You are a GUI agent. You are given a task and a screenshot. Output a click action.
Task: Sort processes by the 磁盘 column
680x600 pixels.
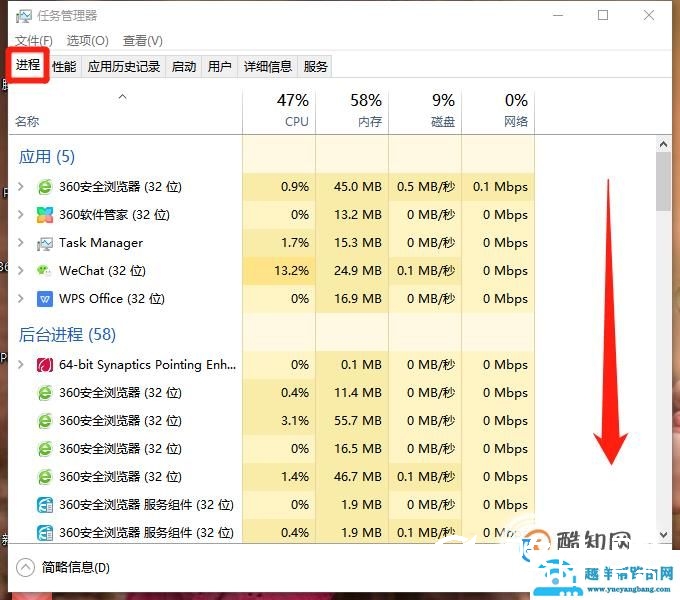click(425, 111)
